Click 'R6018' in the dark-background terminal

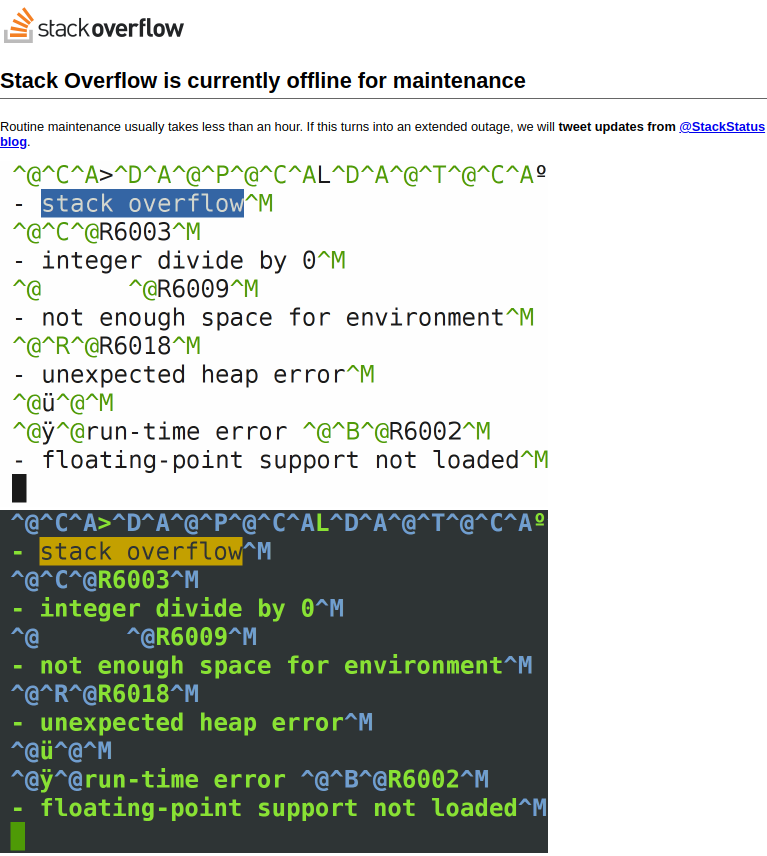coord(134,694)
